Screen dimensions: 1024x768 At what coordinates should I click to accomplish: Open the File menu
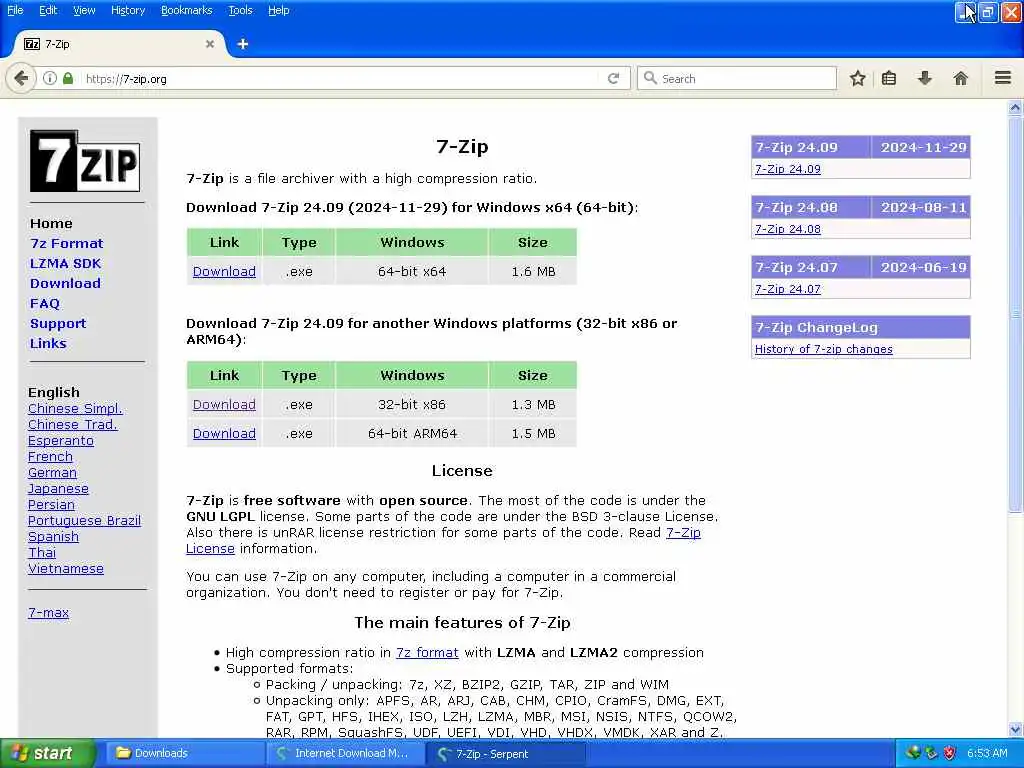click(x=15, y=10)
